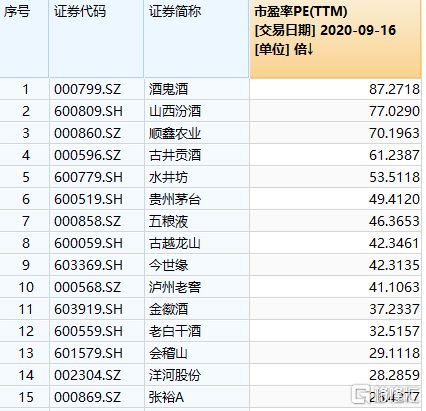Image resolution: width=426 pixels, height=411 pixels.
Task: Click PE value 53.5118
Action: (x=394, y=177)
